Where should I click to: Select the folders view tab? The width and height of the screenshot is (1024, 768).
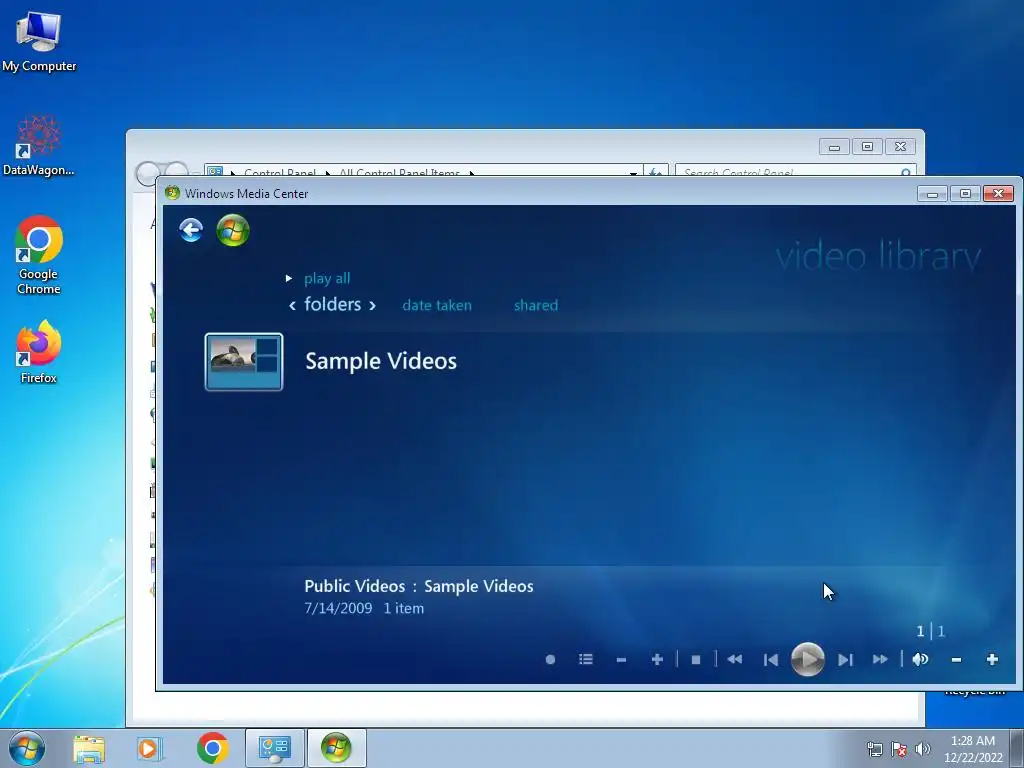(x=332, y=304)
